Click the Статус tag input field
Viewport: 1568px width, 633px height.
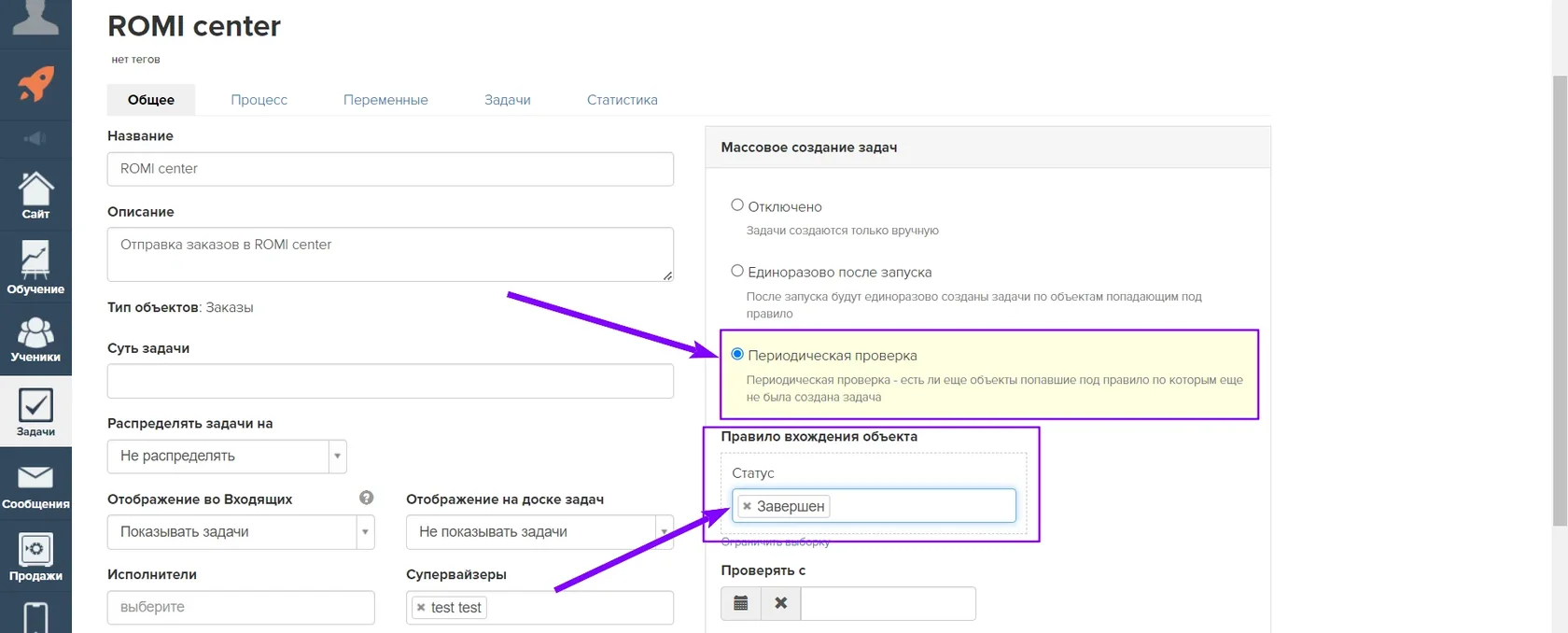point(874,506)
